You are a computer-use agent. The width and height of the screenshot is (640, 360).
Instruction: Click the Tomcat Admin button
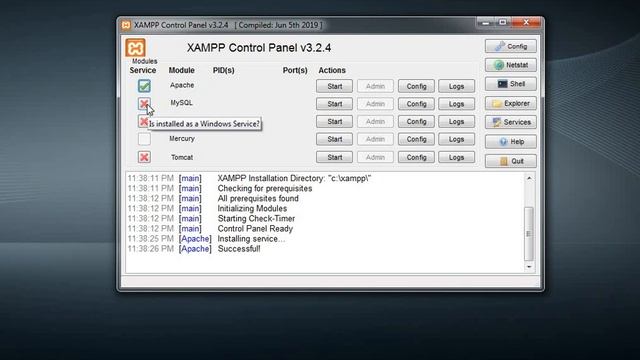[375, 157]
